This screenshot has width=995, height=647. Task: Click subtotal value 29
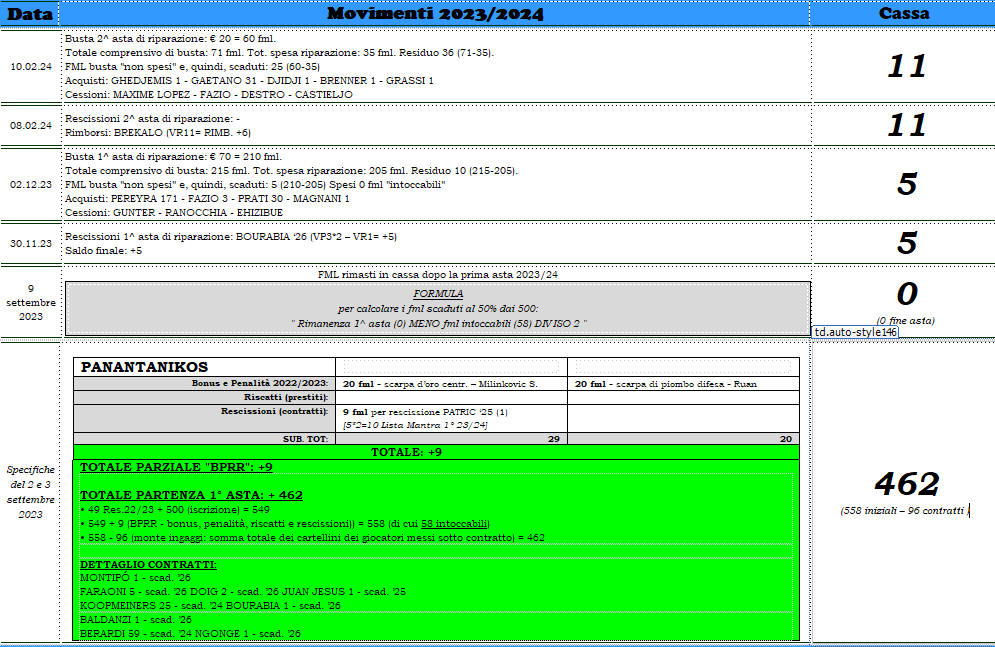click(x=553, y=439)
